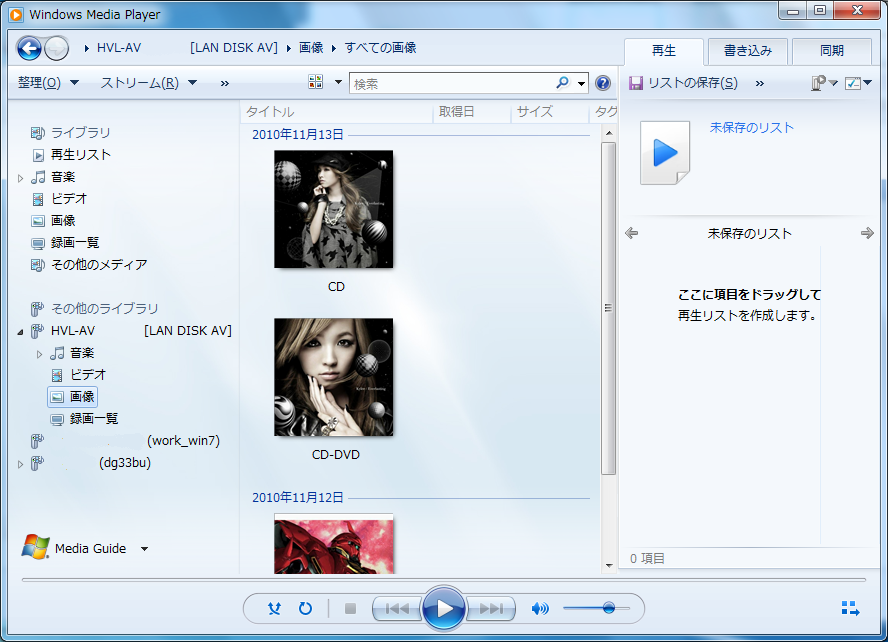Open view options dropdown arrow
Screen dimensions: 888x642
tap(339, 82)
